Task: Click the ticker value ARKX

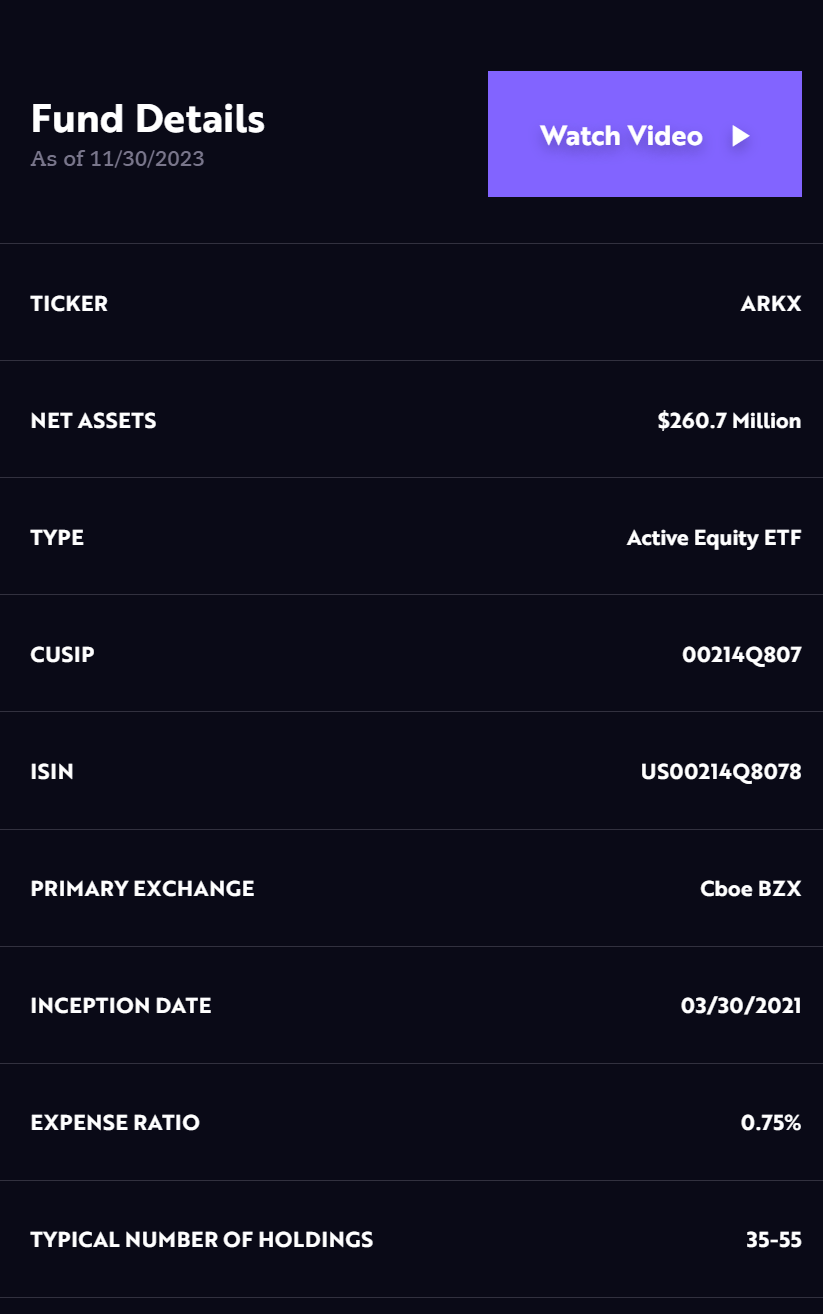Action: pos(771,303)
